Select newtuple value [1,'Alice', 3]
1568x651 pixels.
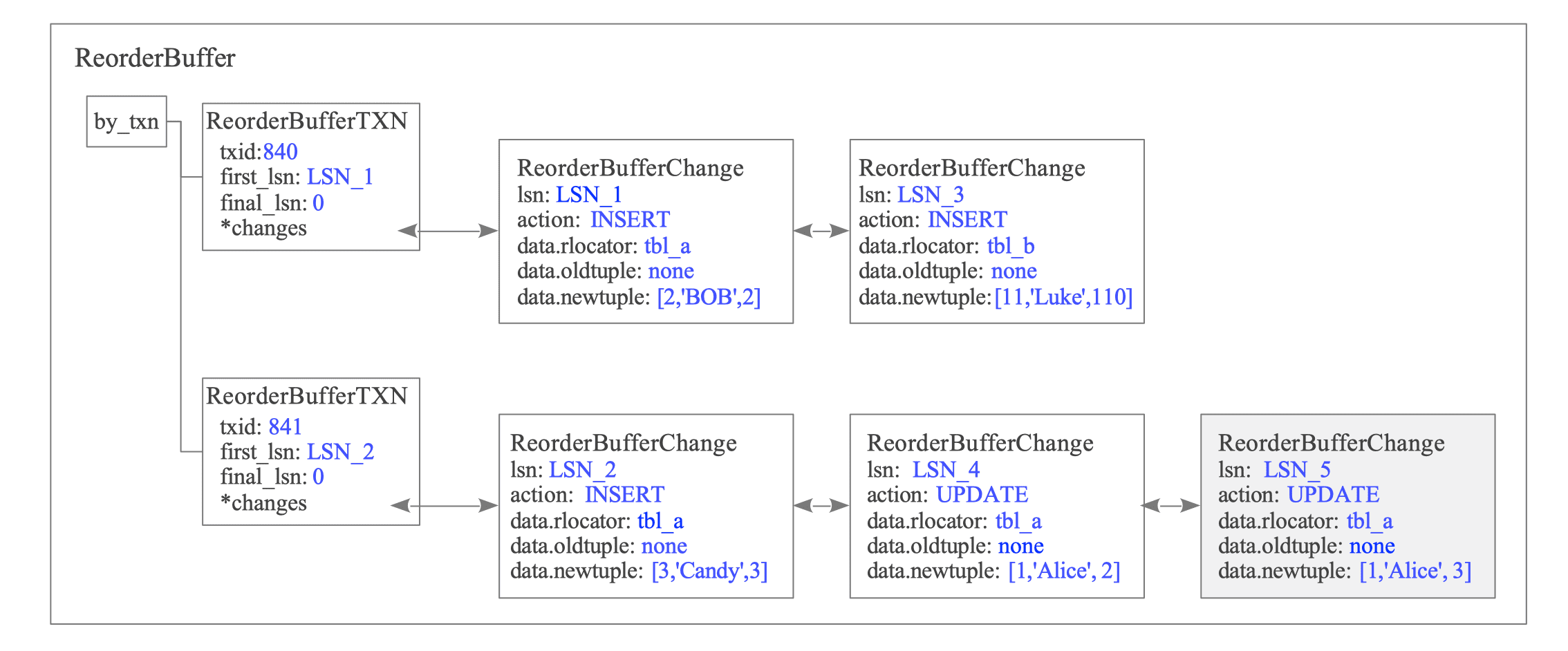[1415, 571]
